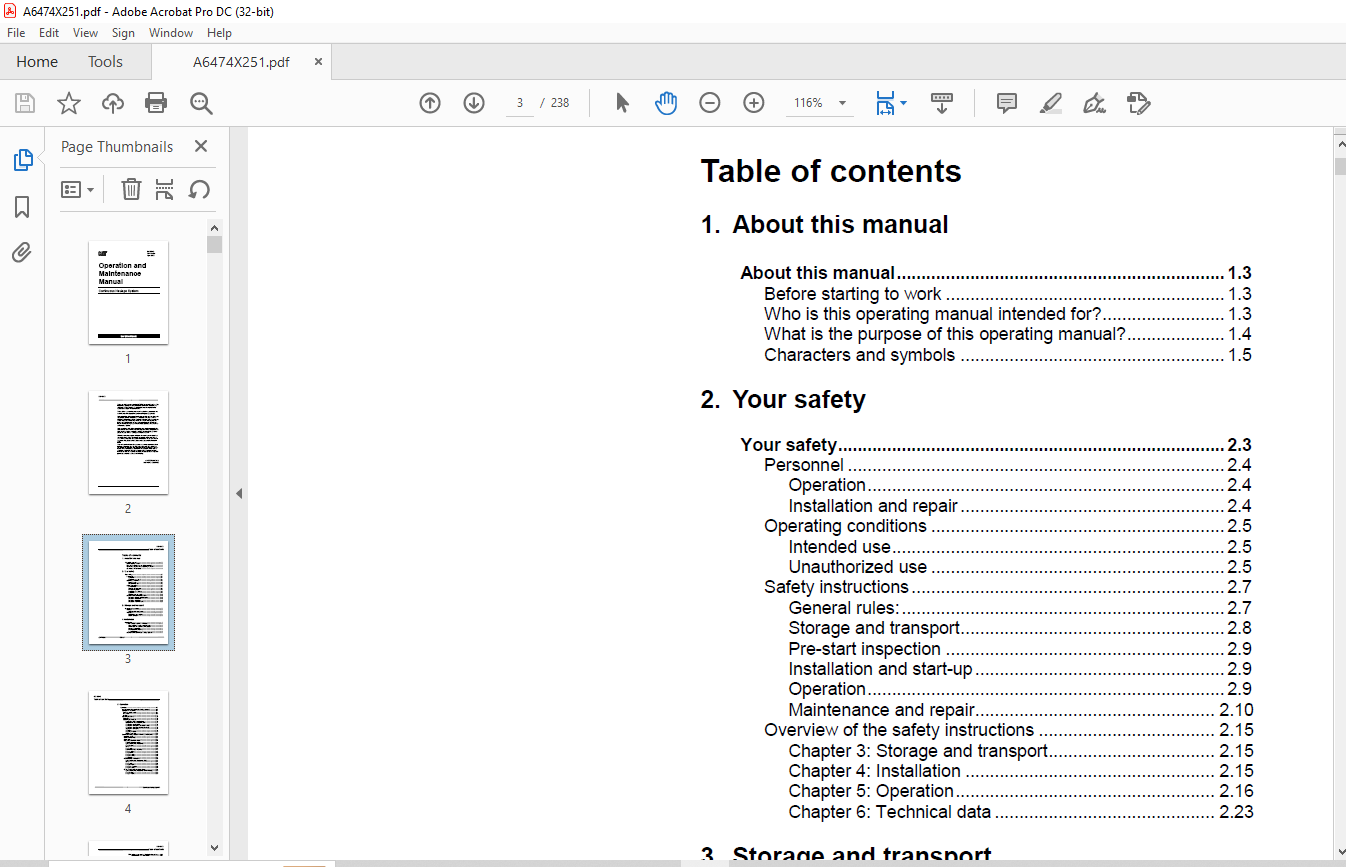
Task: Select the page 4 thumbnail
Action: click(128, 743)
